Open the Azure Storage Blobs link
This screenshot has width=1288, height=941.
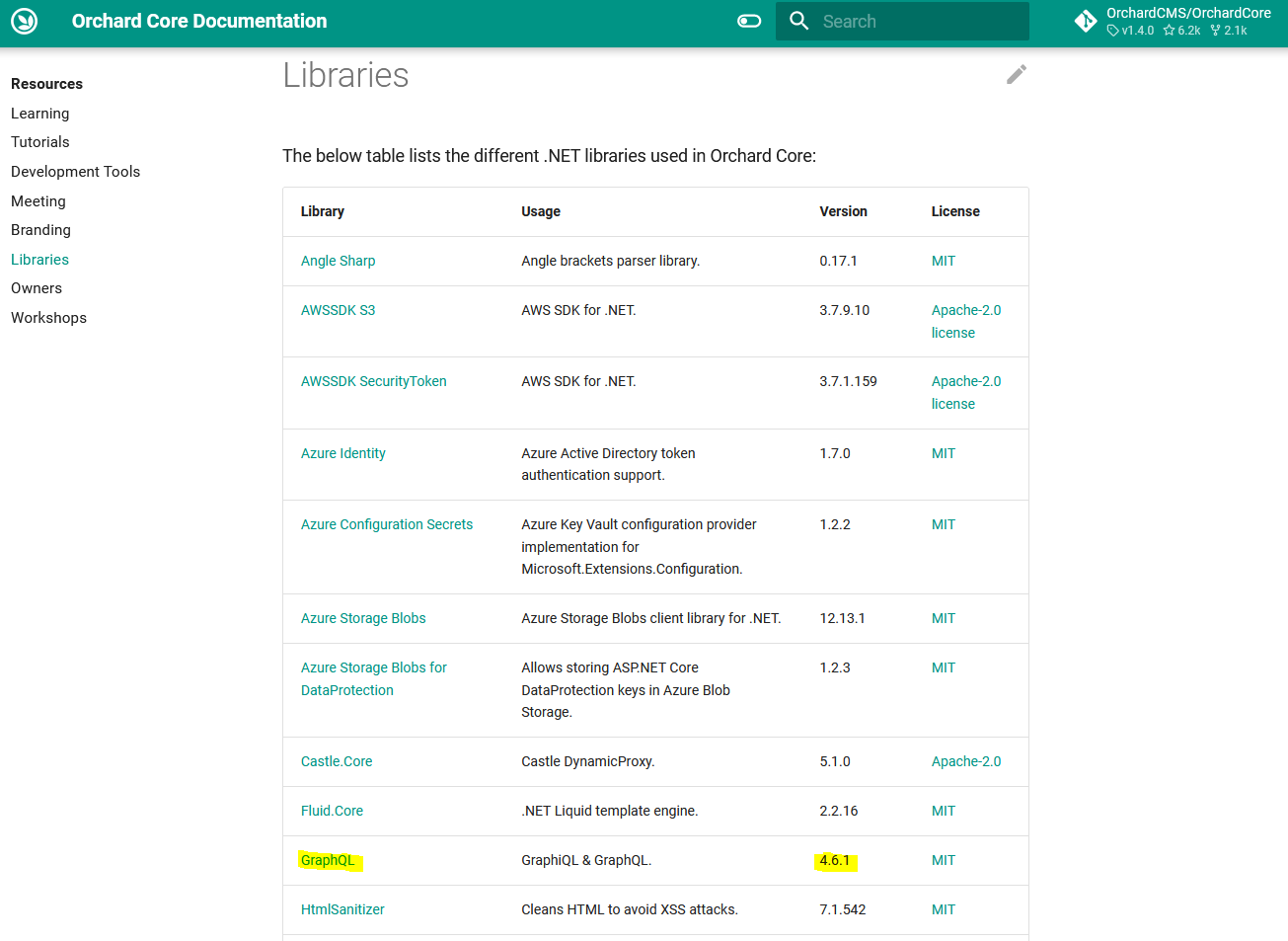pyautogui.click(x=363, y=618)
